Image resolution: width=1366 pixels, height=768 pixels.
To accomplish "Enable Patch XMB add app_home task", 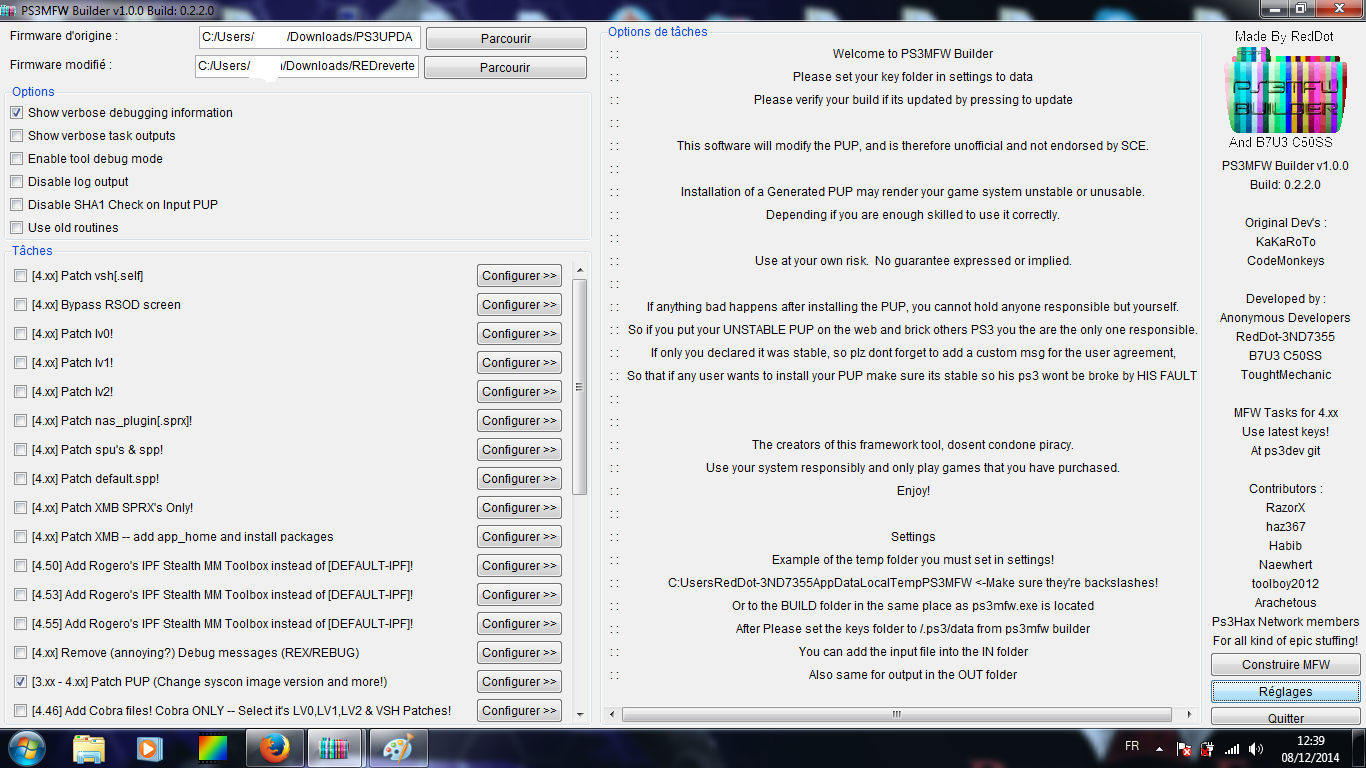I will [21, 537].
